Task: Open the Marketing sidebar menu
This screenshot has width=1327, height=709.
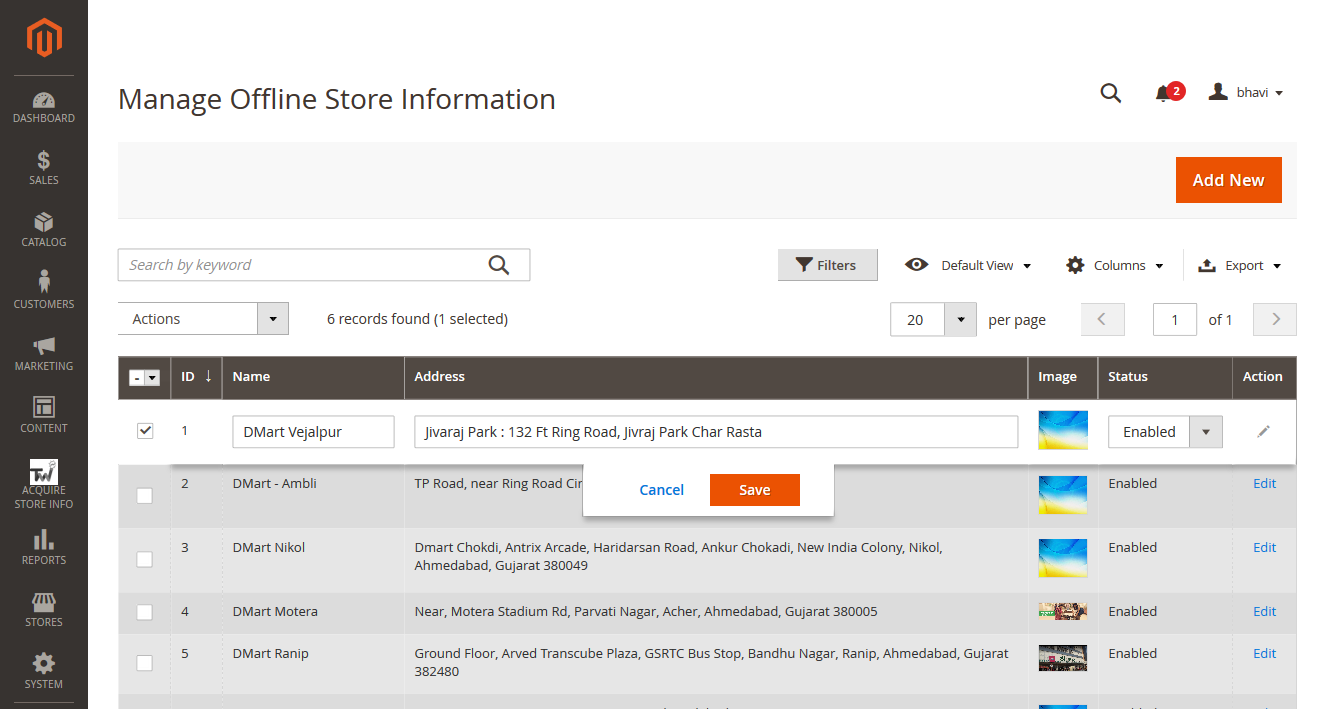Action: coord(44,355)
